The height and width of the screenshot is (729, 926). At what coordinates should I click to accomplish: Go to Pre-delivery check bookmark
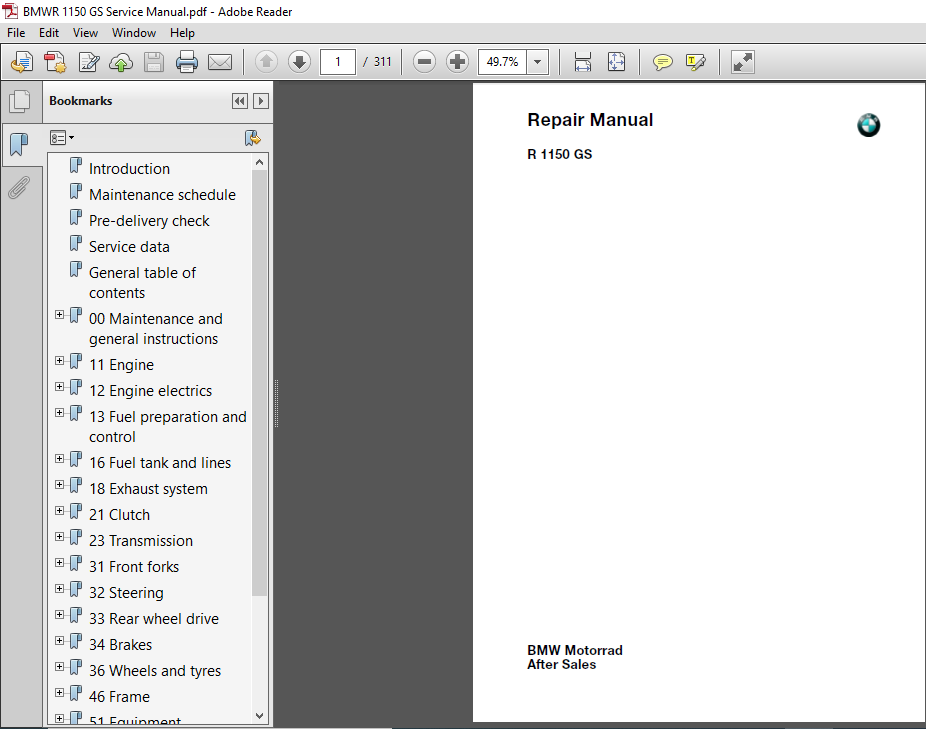pos(149,221)
